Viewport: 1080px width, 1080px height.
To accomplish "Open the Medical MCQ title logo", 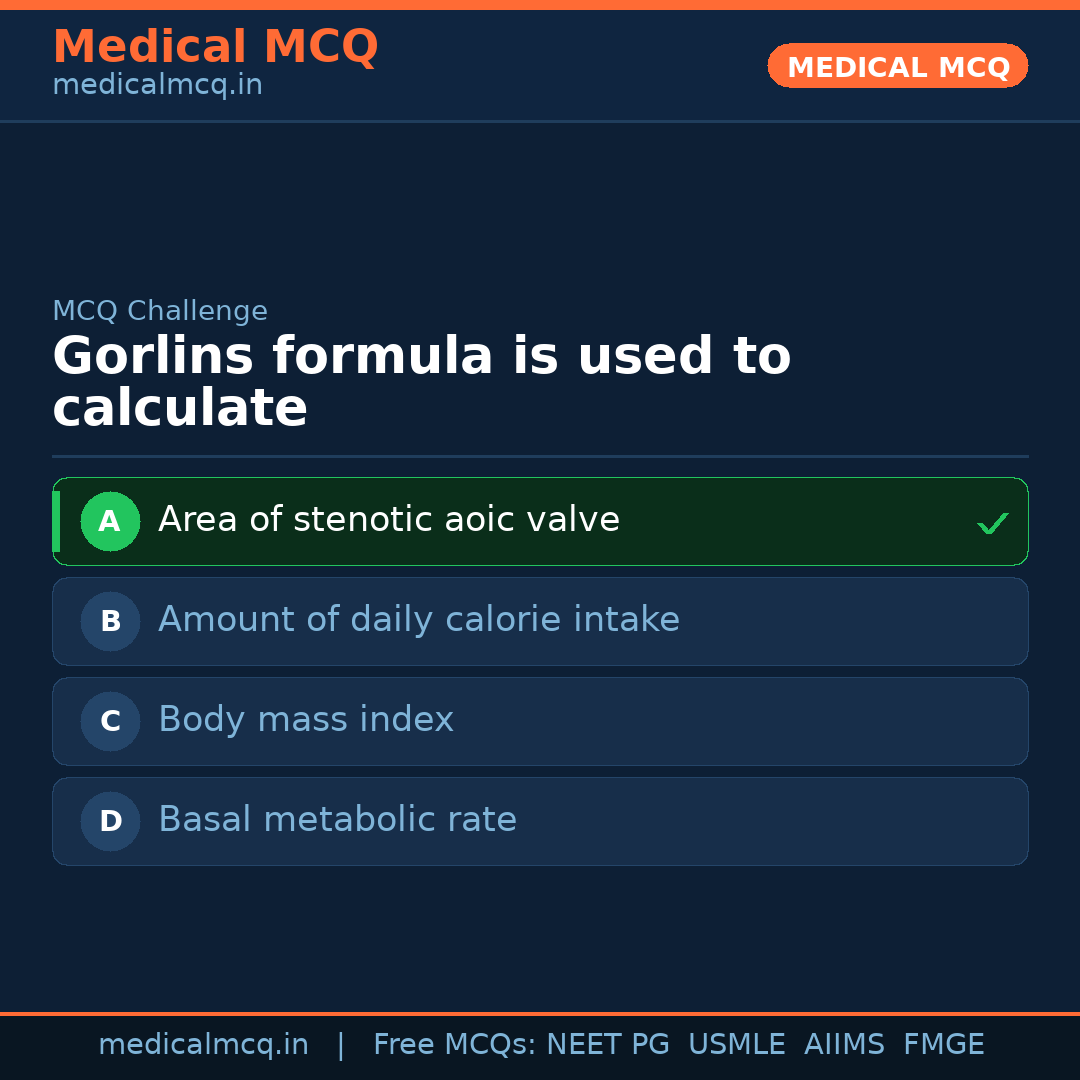I will 215,47.
